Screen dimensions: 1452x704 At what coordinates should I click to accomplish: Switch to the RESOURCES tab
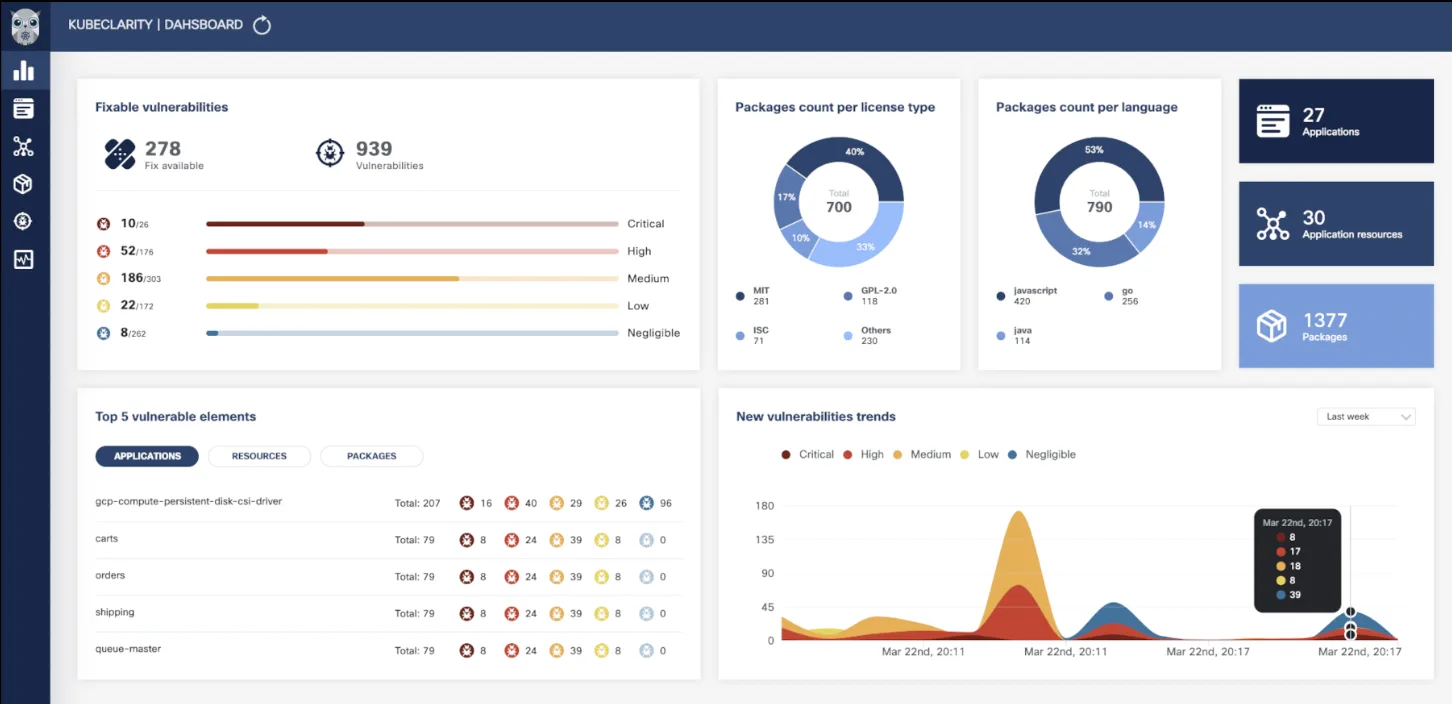click(x=259, y=456)
